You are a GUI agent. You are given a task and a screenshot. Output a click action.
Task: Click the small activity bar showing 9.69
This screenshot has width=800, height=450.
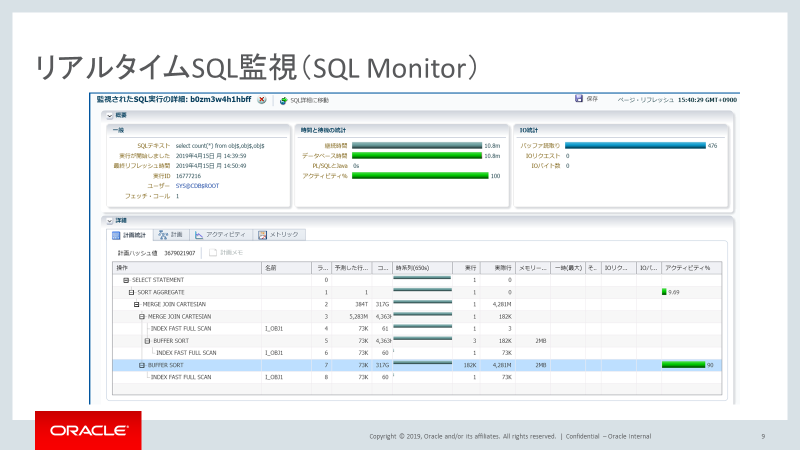pyautogui.click(x=664, y=292)
